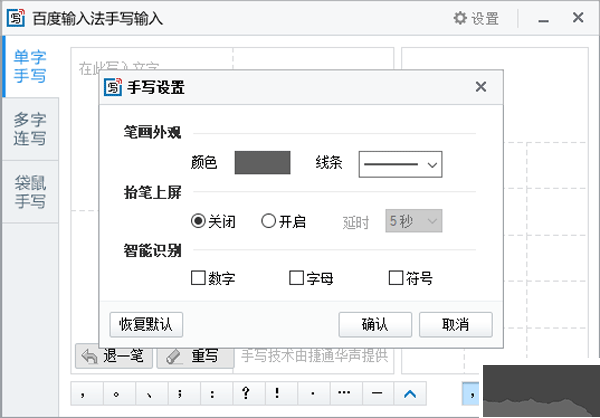Click the 恢复默认 button
This screenshot has height=418, width=600.
click(146, 325)
